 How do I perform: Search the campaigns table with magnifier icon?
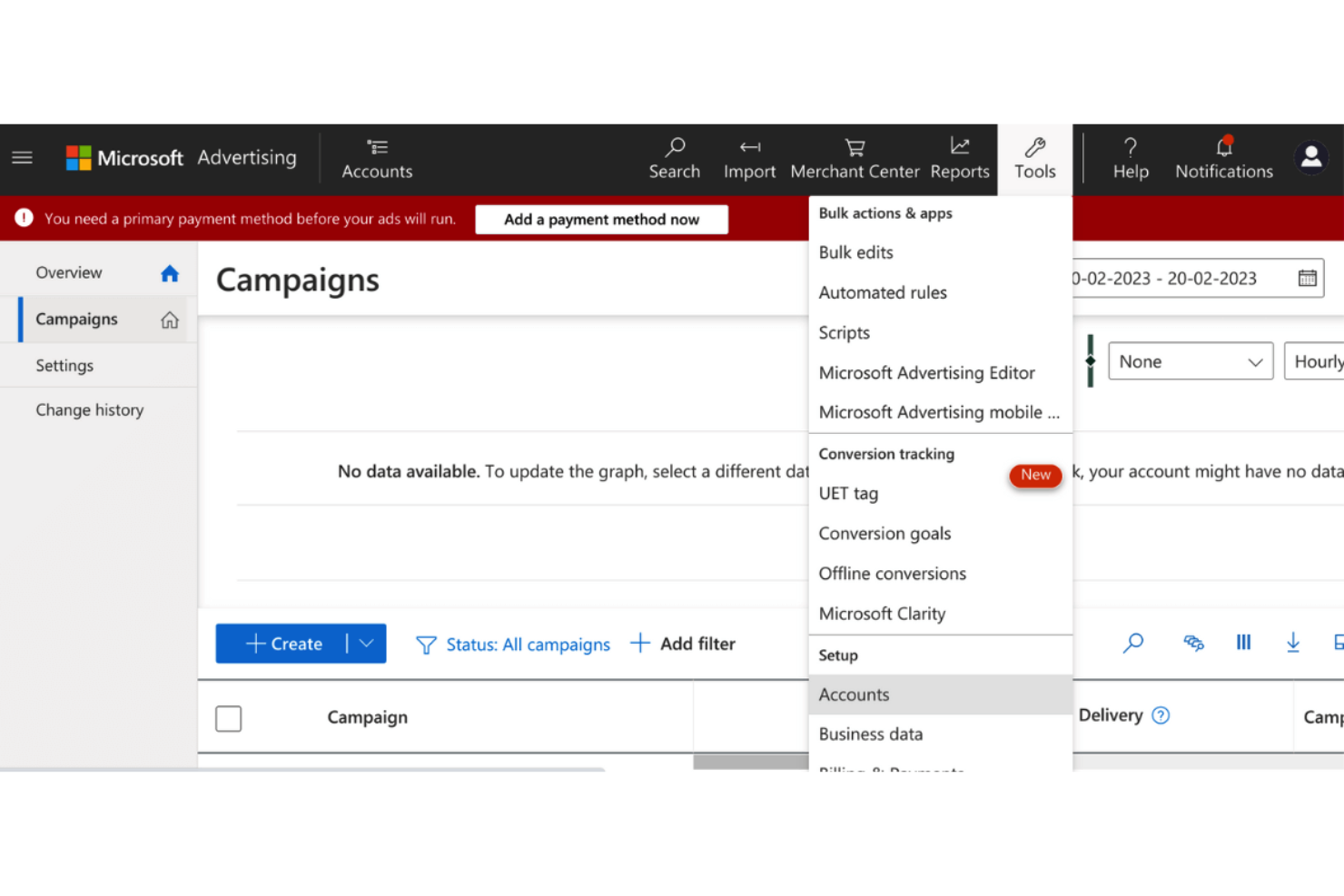(x=1133, y=644)
